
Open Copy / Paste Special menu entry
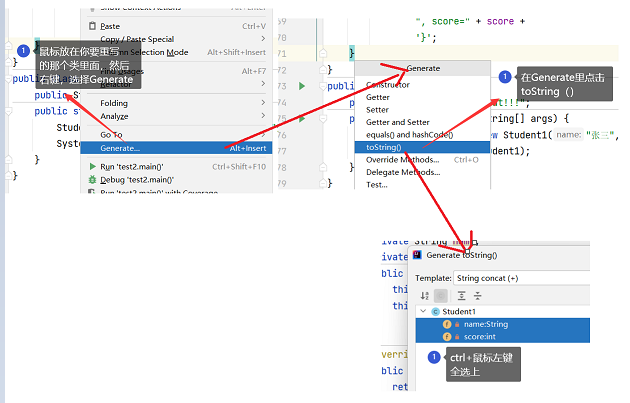coord(176,39)
